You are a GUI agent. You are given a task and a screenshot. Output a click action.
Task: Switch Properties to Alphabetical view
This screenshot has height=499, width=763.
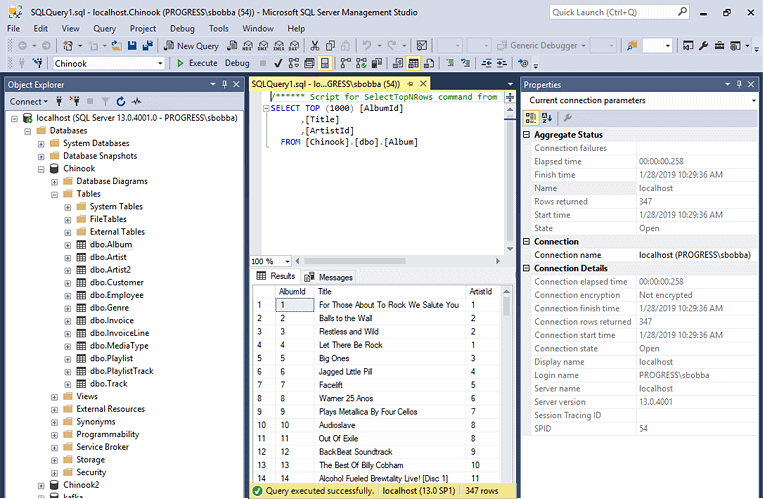click(546, 117)
